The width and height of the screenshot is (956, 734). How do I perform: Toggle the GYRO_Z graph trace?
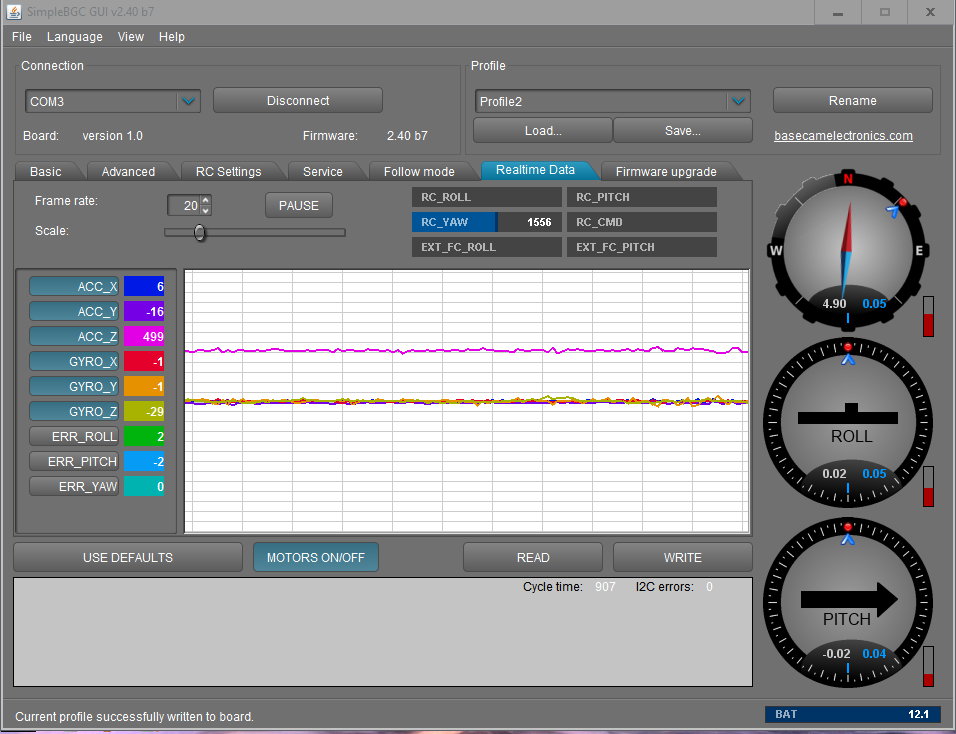[74, 412]
